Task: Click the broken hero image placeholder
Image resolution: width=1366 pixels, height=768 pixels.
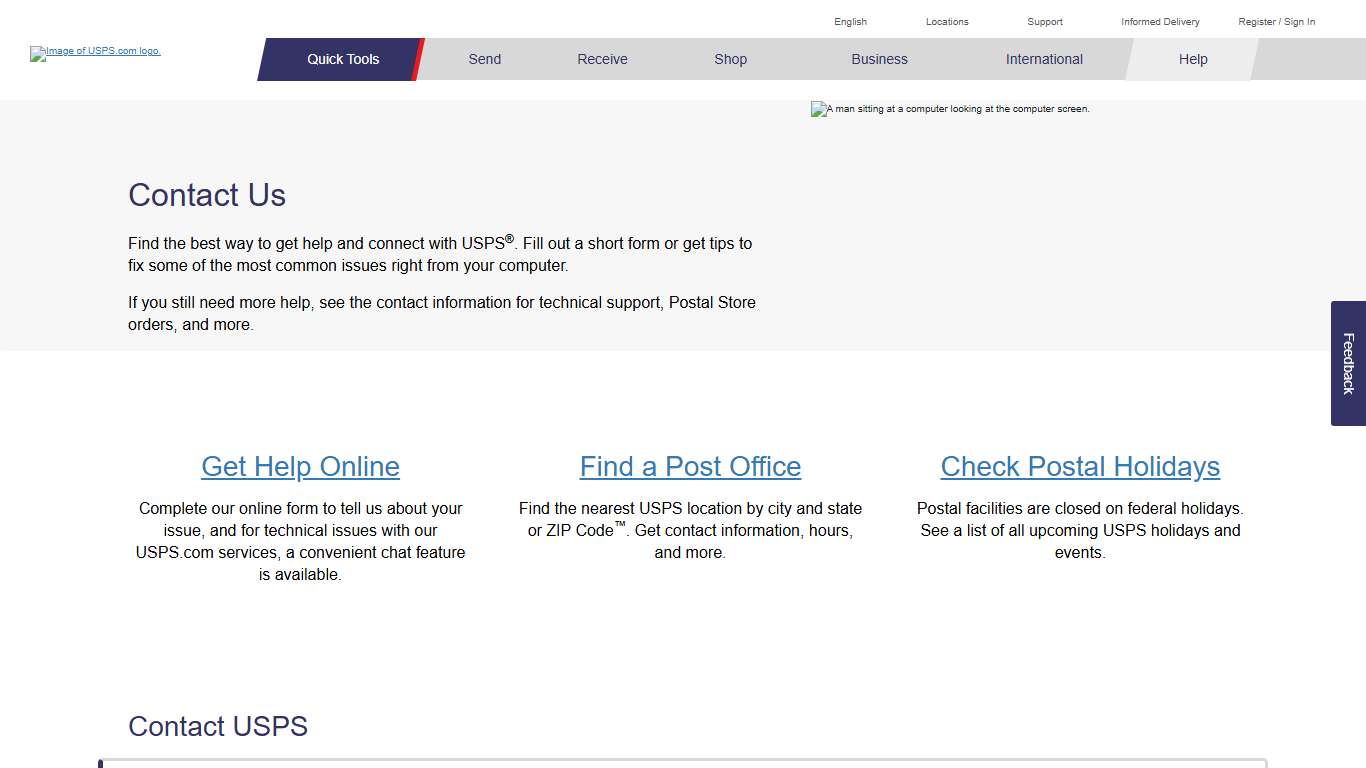Action: pyautogui.click(x=950, y=109)
